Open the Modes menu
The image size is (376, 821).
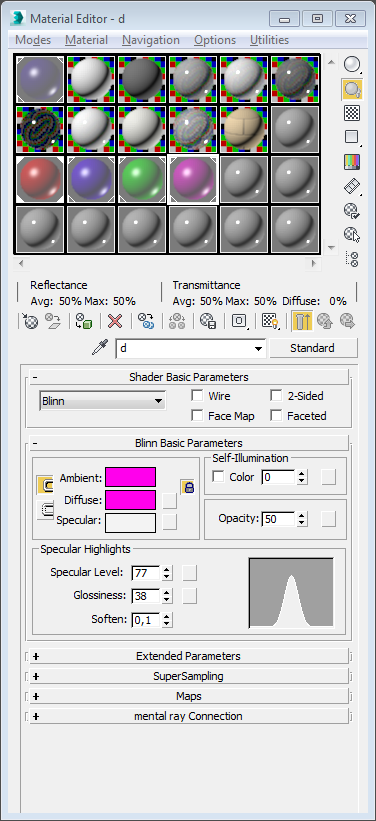click(x=33, y=40)
